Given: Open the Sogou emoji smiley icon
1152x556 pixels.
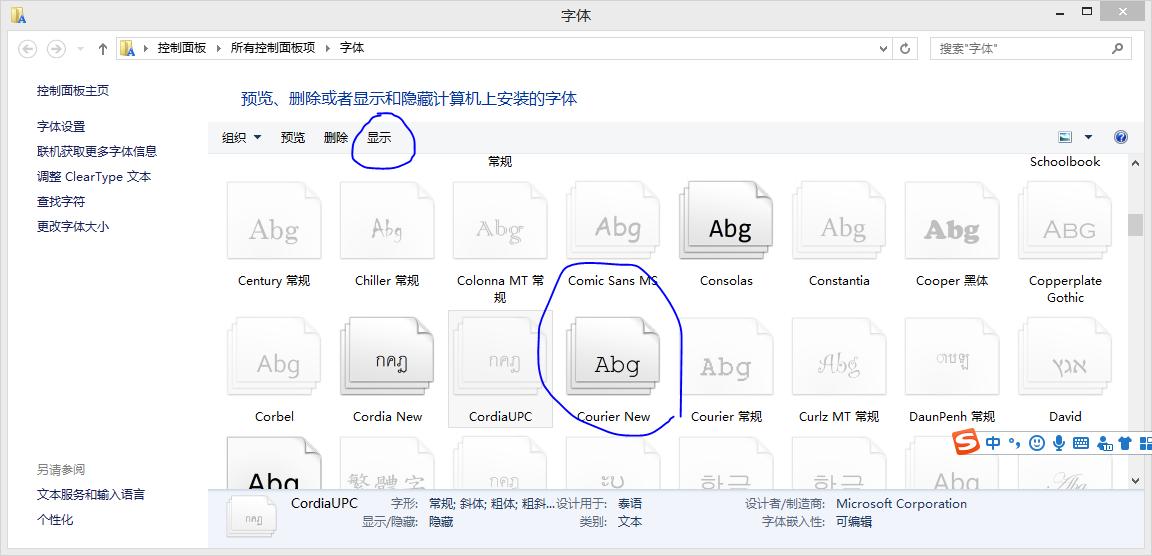Looking at the screenshot, I should 1037,443.
